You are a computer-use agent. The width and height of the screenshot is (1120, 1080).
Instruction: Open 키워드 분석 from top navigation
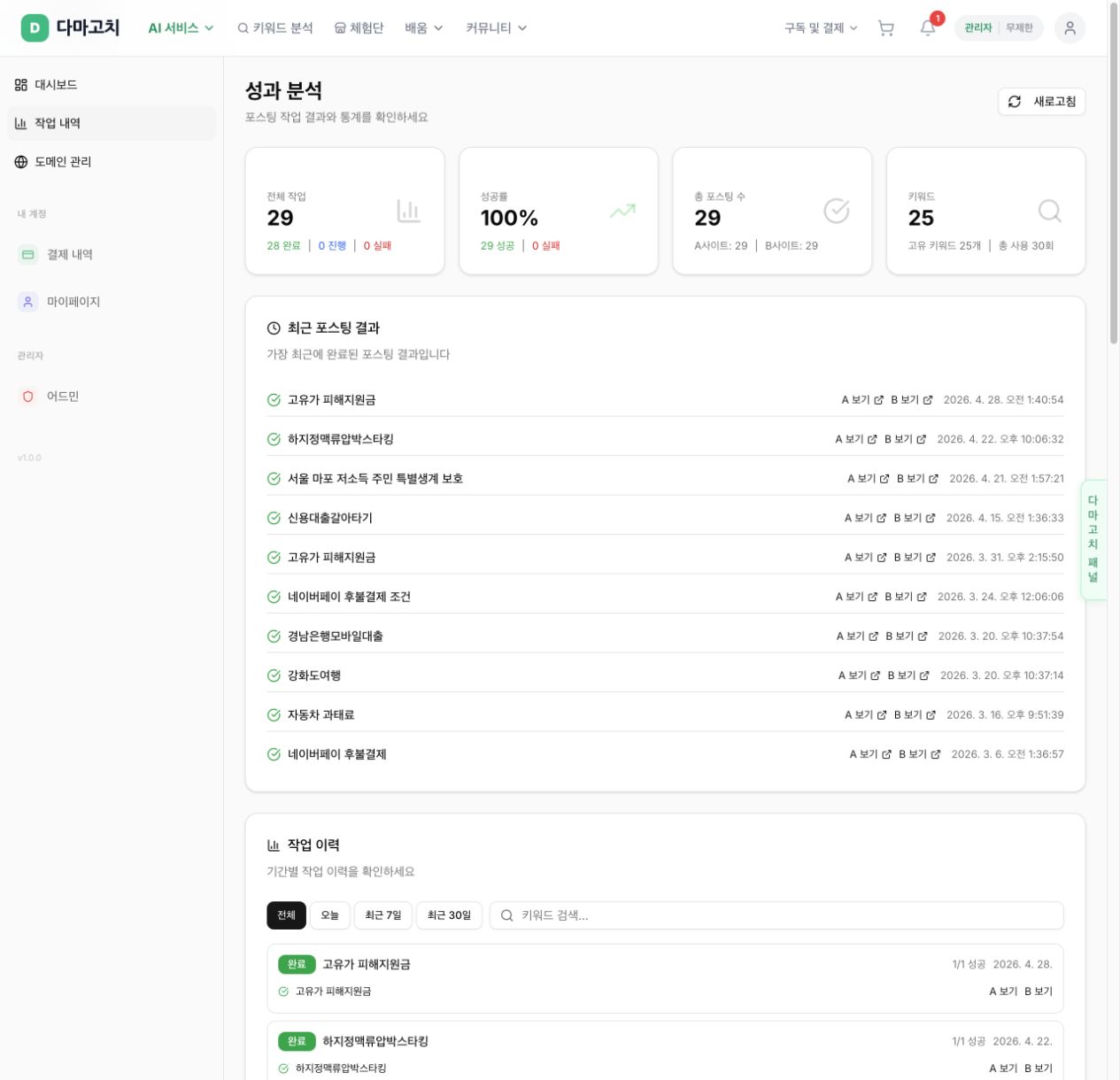click(x=275, y=28)
